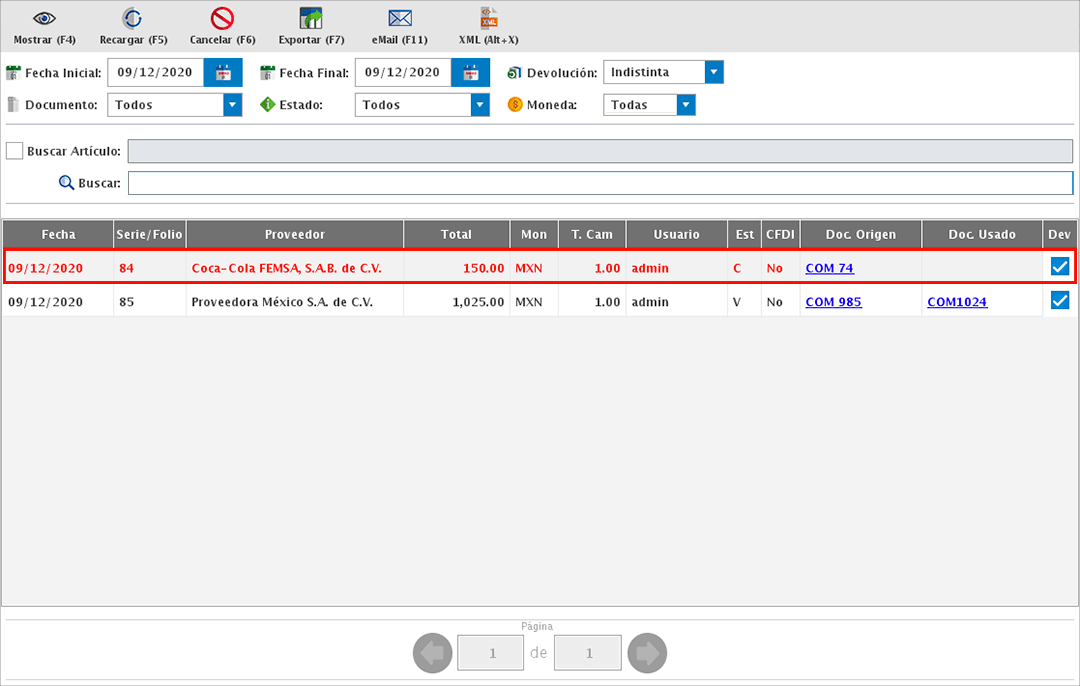
Task: Open the Moneda currency dropdown
Action: 685,105
